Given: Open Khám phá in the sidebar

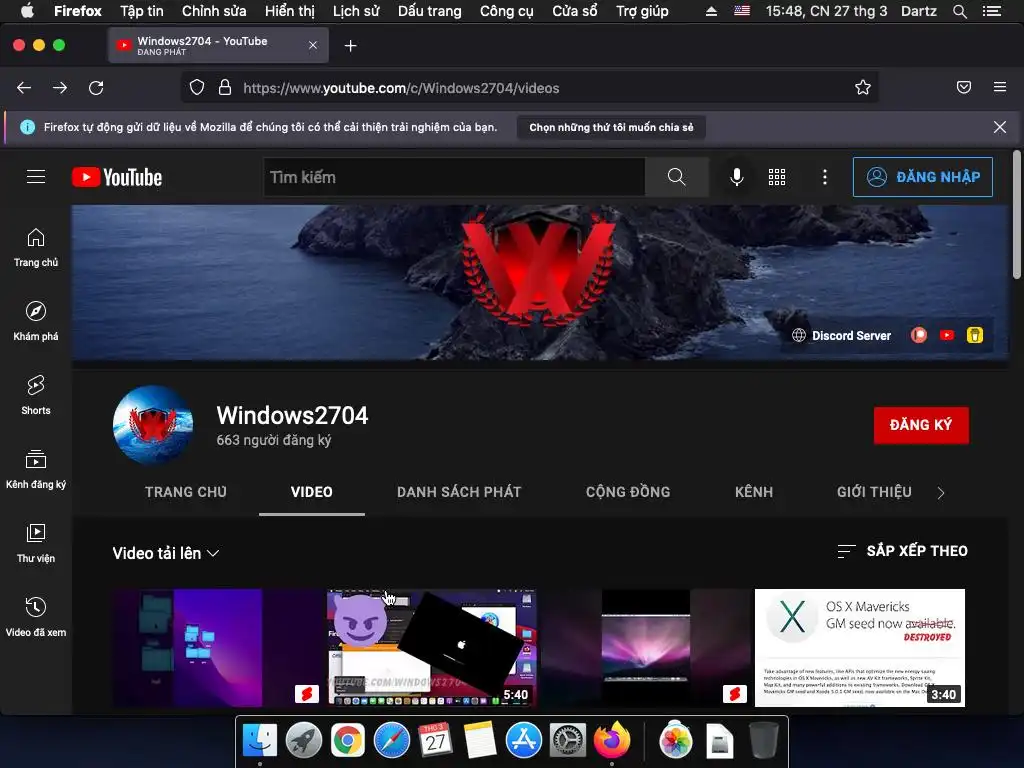Looking at the screenshot, I should [36, 321].
